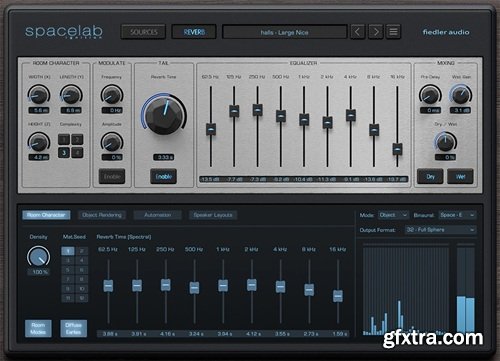Screen dimensions: 500x361
Task: Go to the next preset with right arrow
Action: click(x=376, y=32)
